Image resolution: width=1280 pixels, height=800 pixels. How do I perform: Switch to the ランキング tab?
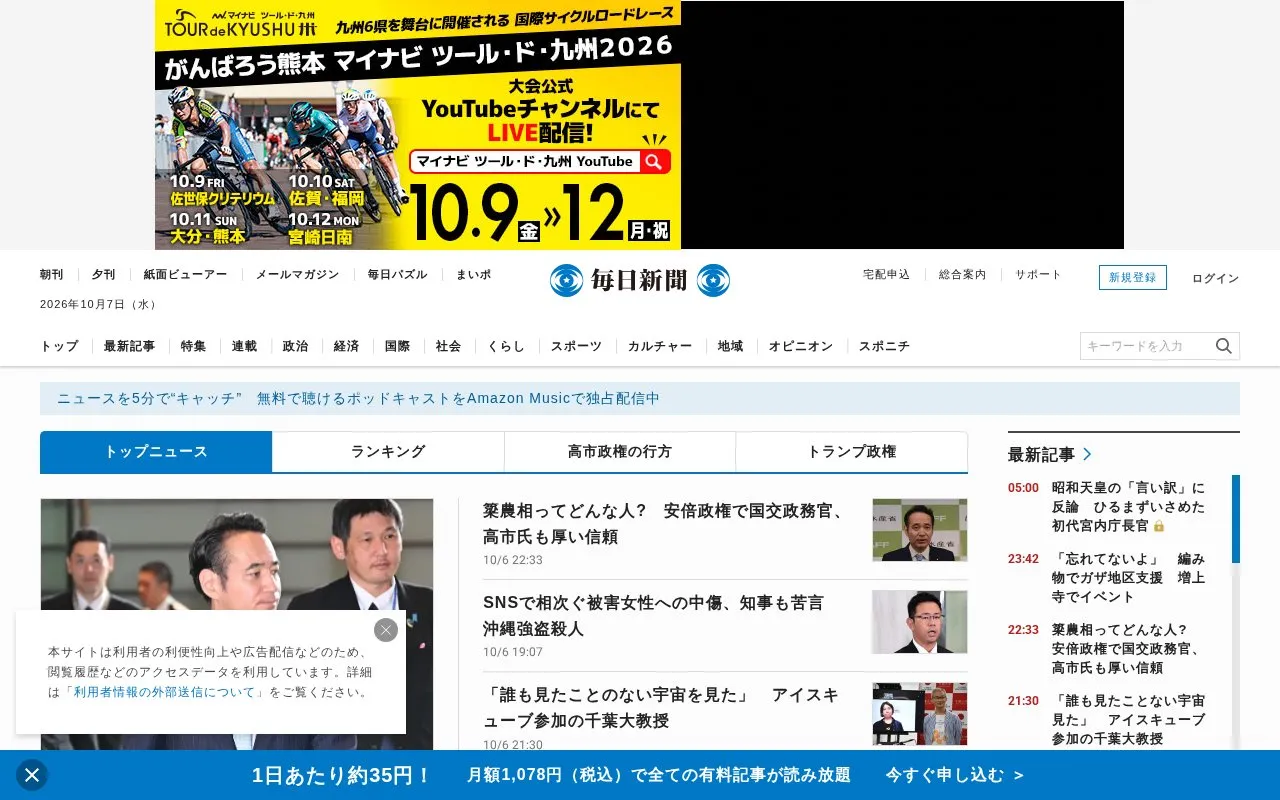388,452
